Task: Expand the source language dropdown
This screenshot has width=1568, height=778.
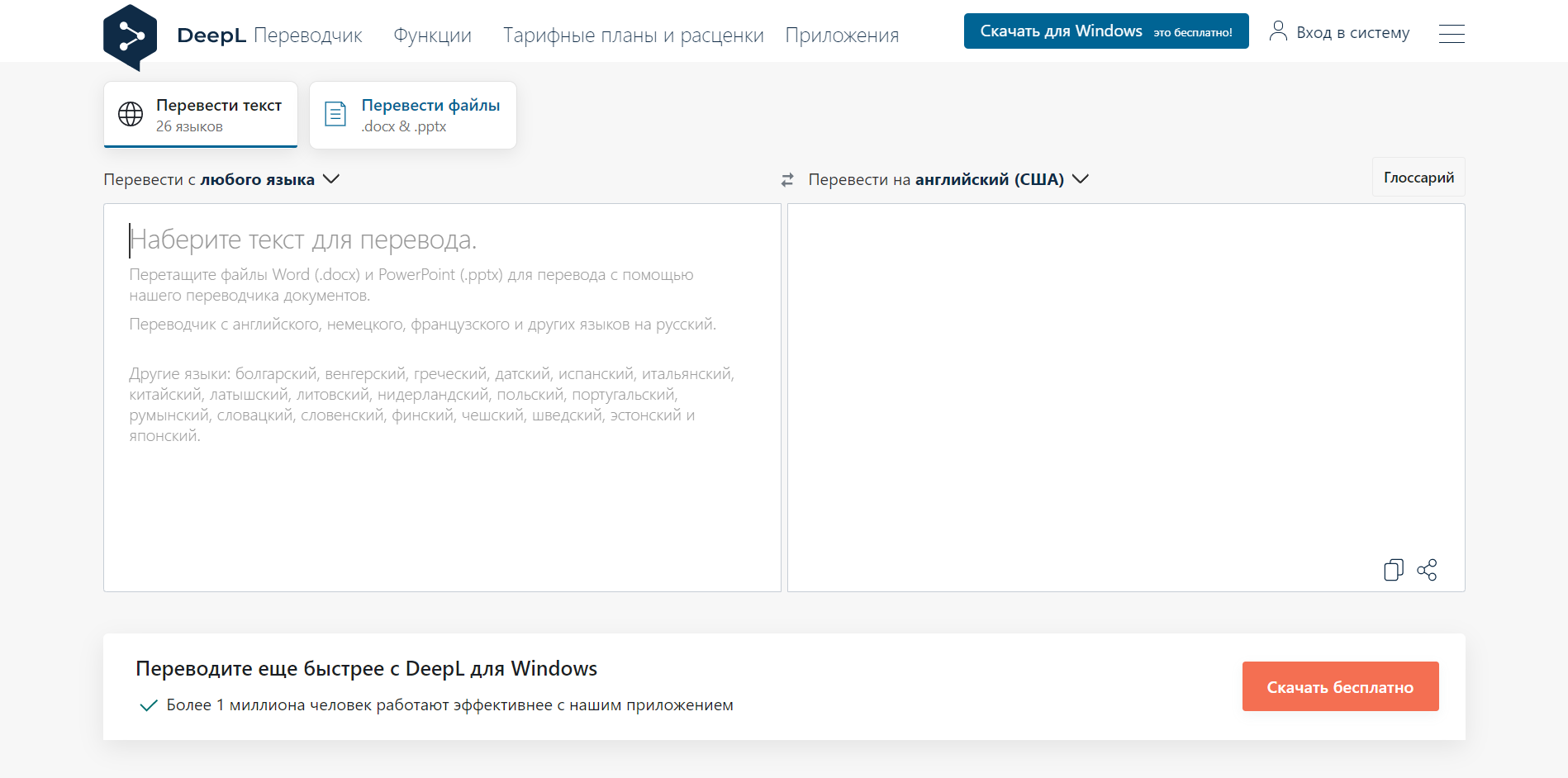Action: coord(331,179)
